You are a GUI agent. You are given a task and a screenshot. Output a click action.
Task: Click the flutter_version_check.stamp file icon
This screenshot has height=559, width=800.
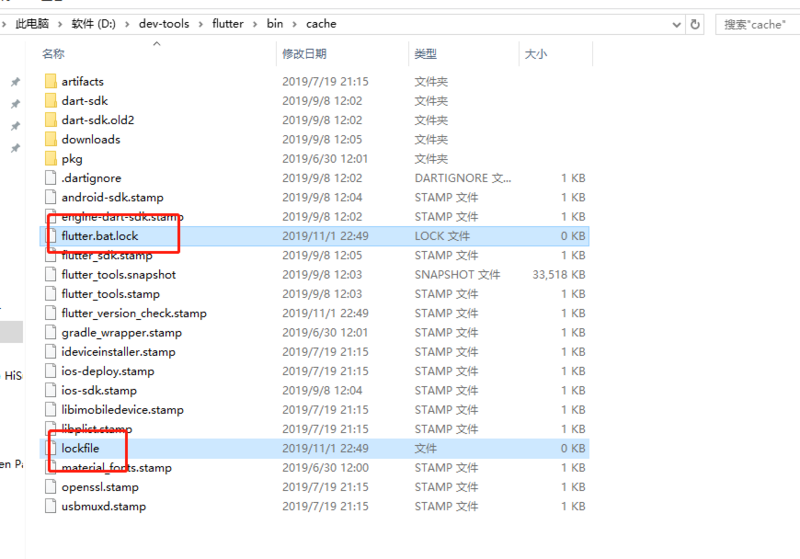pyautogui.click(x=51, y=313)
